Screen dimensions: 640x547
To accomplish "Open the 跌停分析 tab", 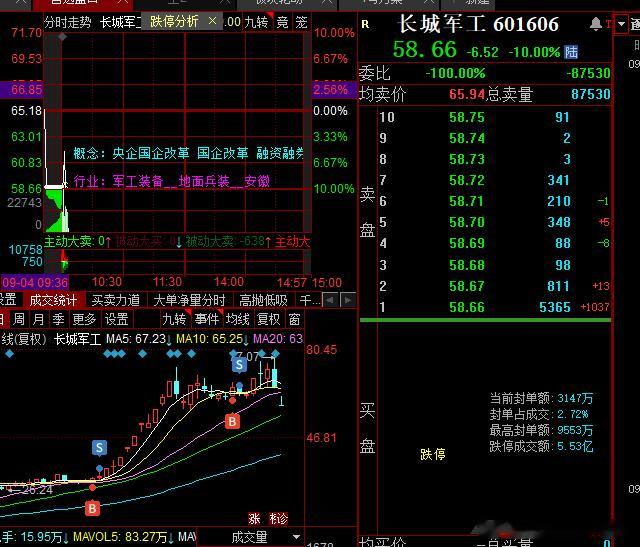I will (174, 21).
